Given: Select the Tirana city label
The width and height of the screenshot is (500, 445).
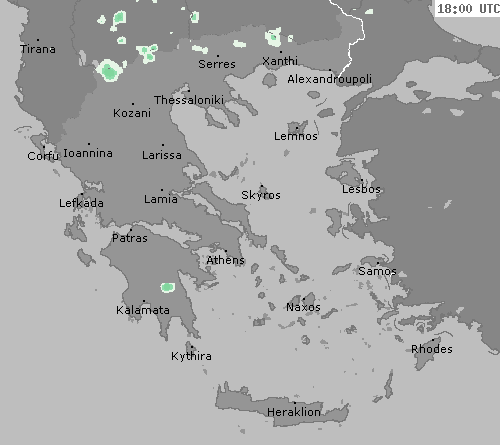Looking at the screenshot, I should [38, 49].
